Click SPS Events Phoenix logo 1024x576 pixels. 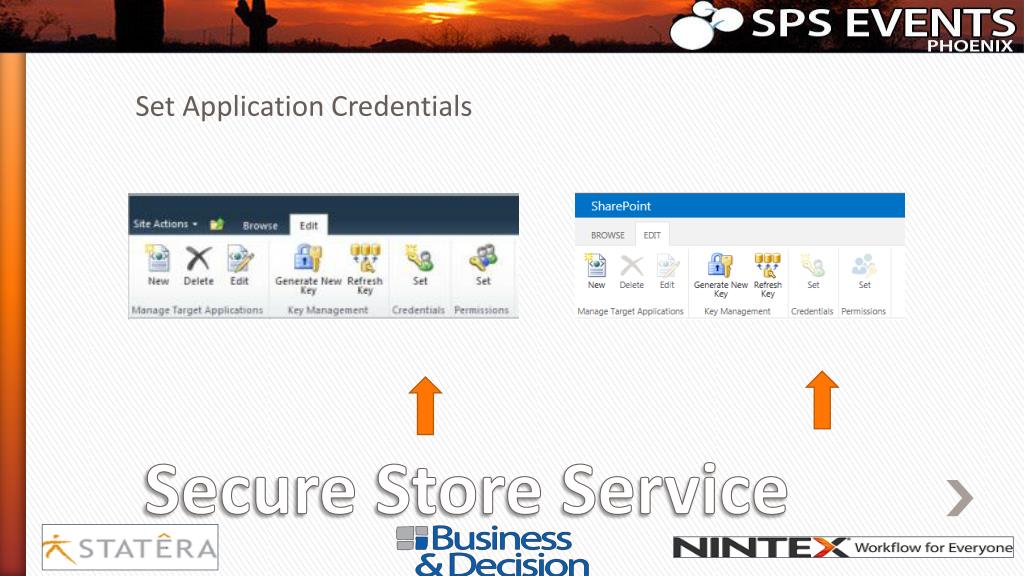(x=843, y=26)
